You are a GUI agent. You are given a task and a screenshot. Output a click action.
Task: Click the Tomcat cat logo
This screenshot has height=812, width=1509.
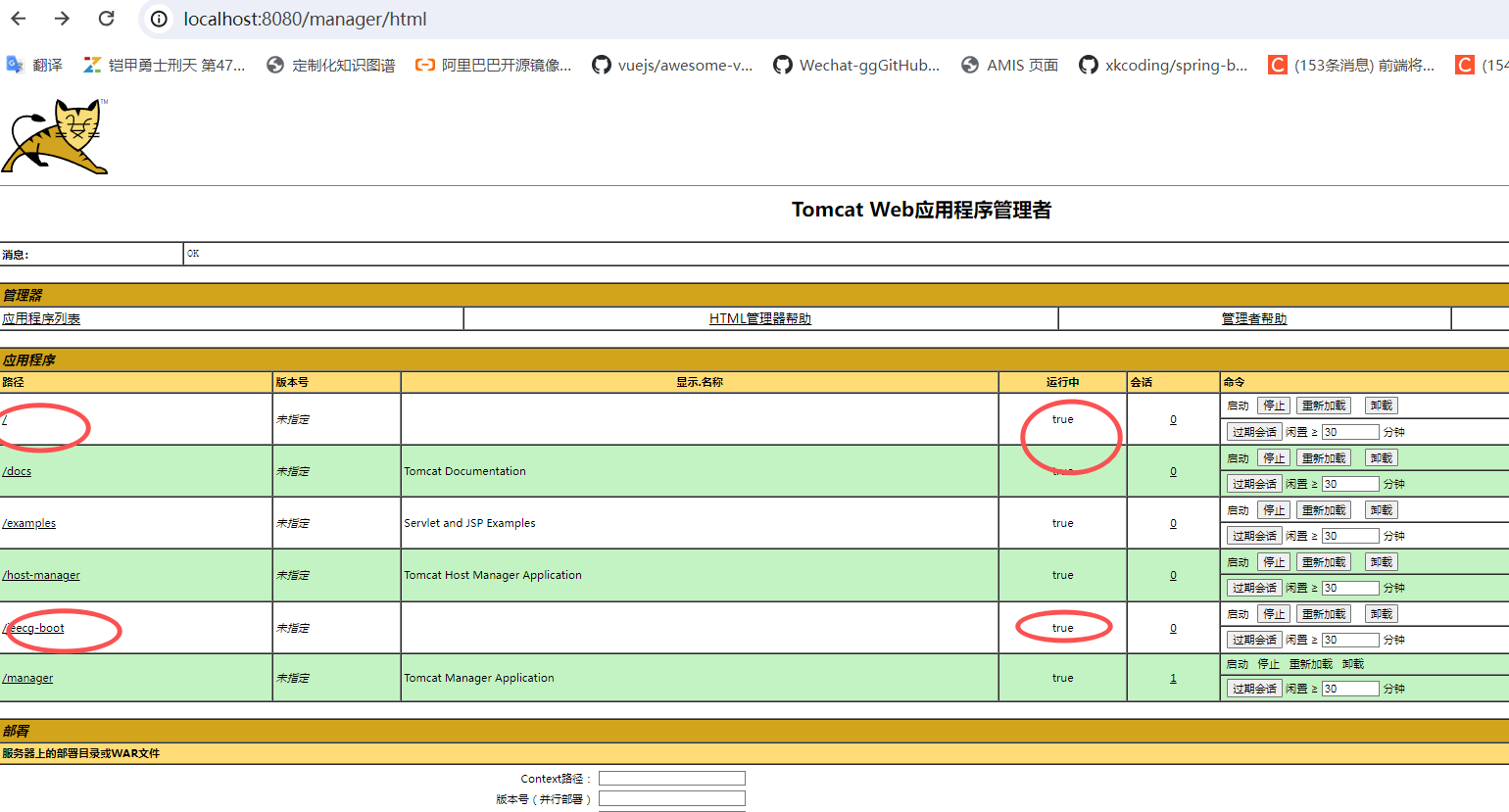click(55, 136)
